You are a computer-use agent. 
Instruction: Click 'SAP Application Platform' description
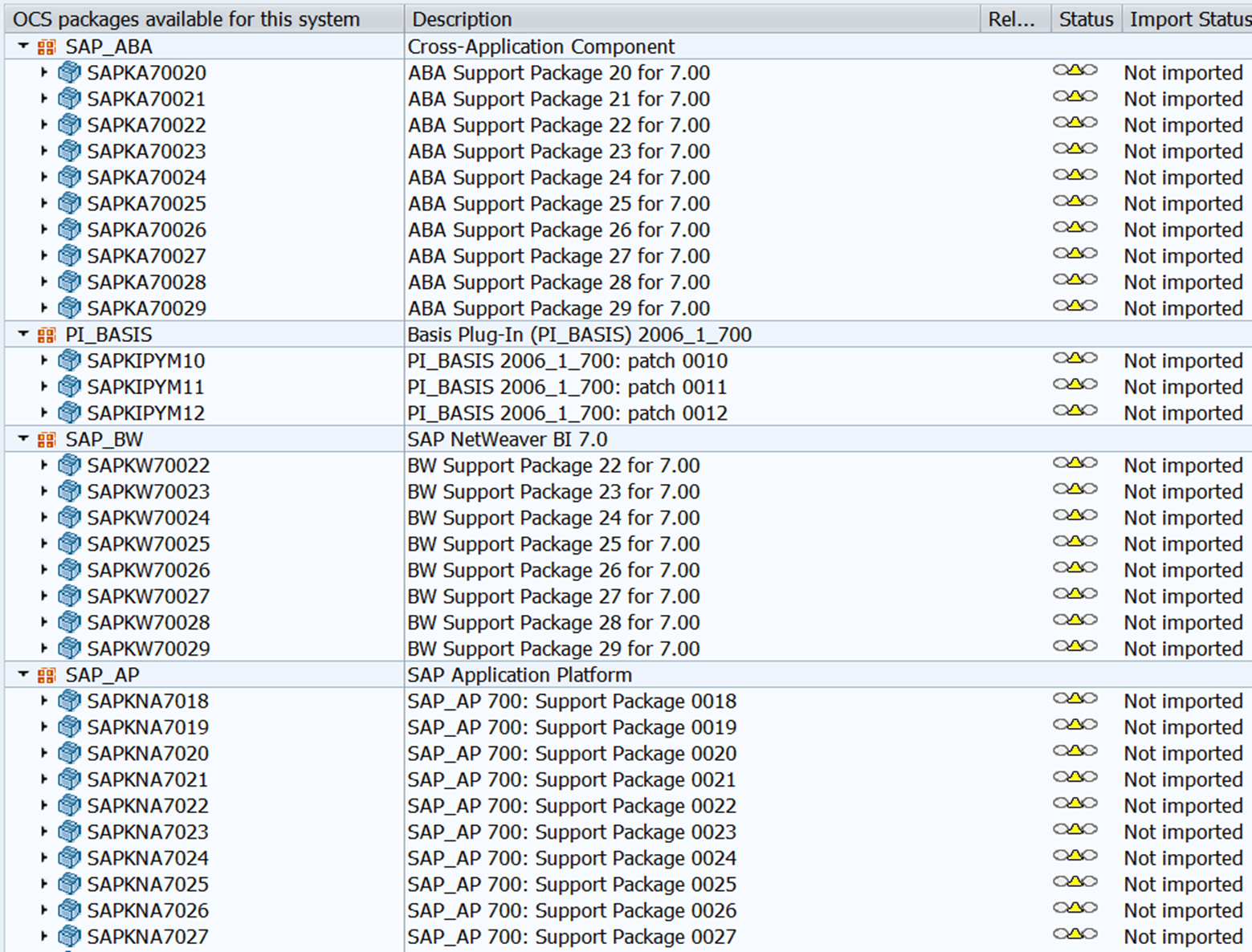(x=520, y=675)
